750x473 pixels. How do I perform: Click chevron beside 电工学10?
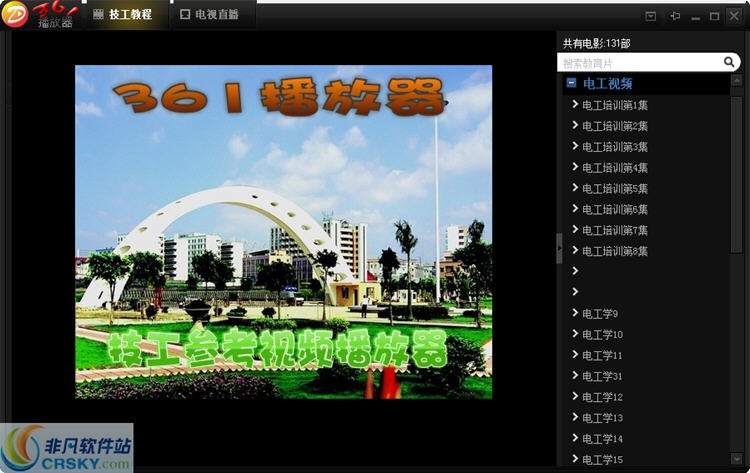(575, 333)
